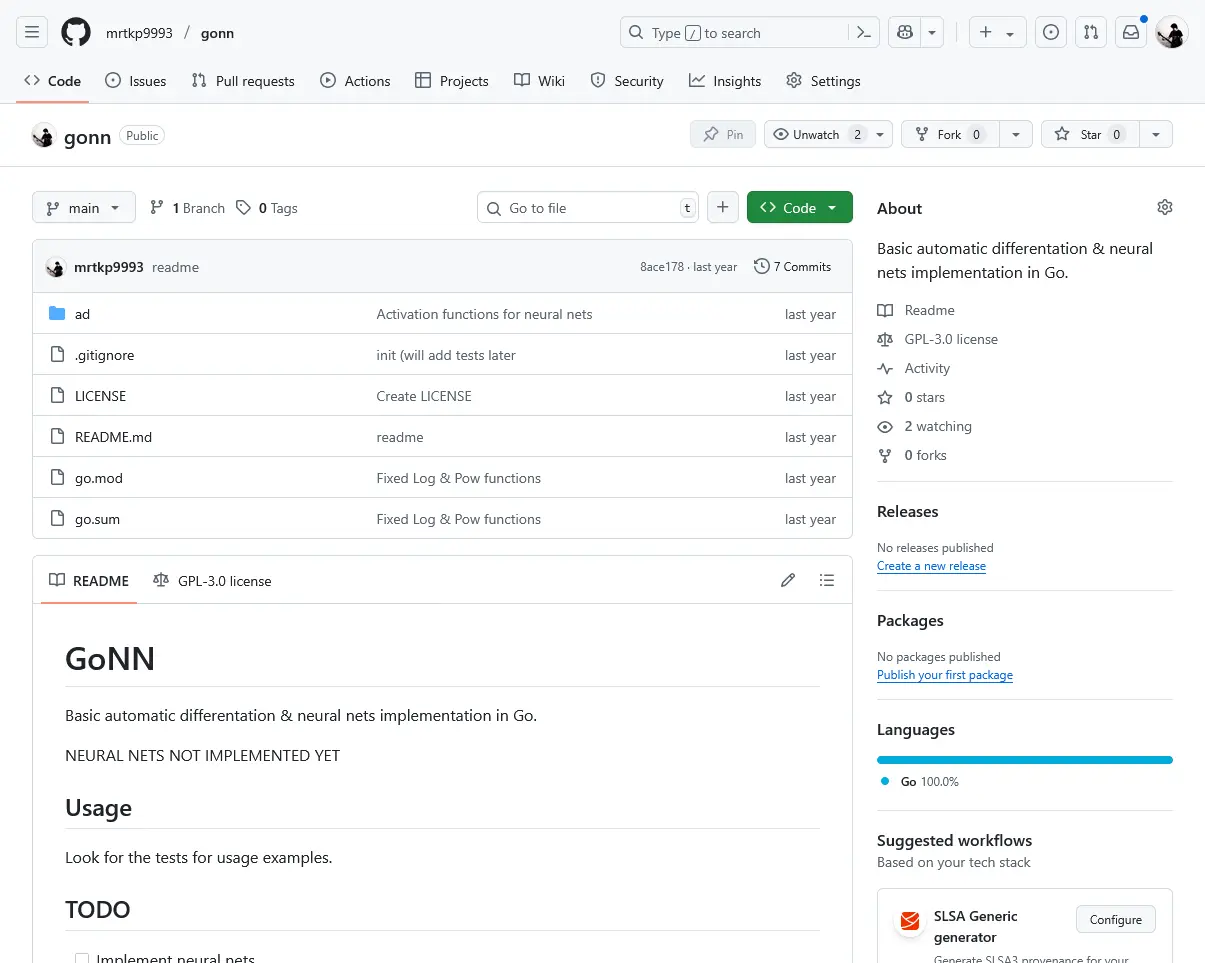1205x963 pixels.
Task: Open the LICENSE file
Action: pos(100,396)
